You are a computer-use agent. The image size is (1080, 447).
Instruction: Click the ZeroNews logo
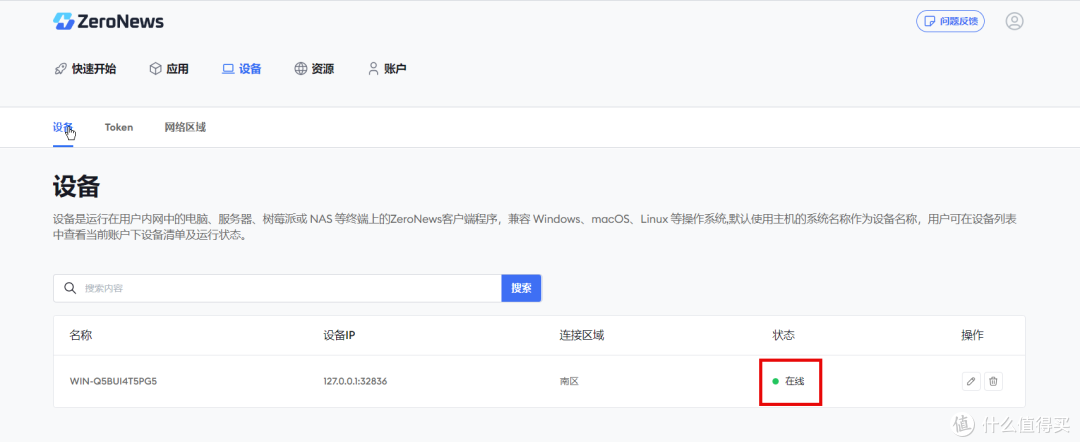(x=108, y=21)
